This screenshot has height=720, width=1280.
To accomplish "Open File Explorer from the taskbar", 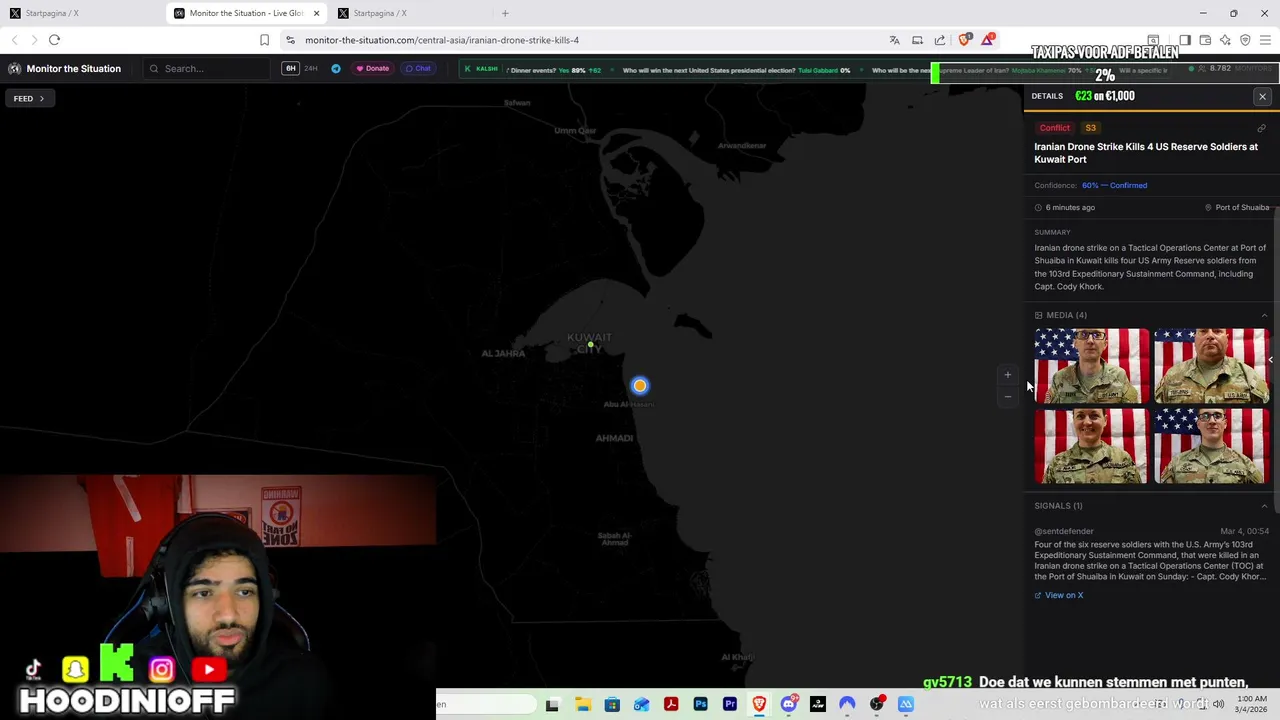I will pyautogui.click(x=583, y=705).
